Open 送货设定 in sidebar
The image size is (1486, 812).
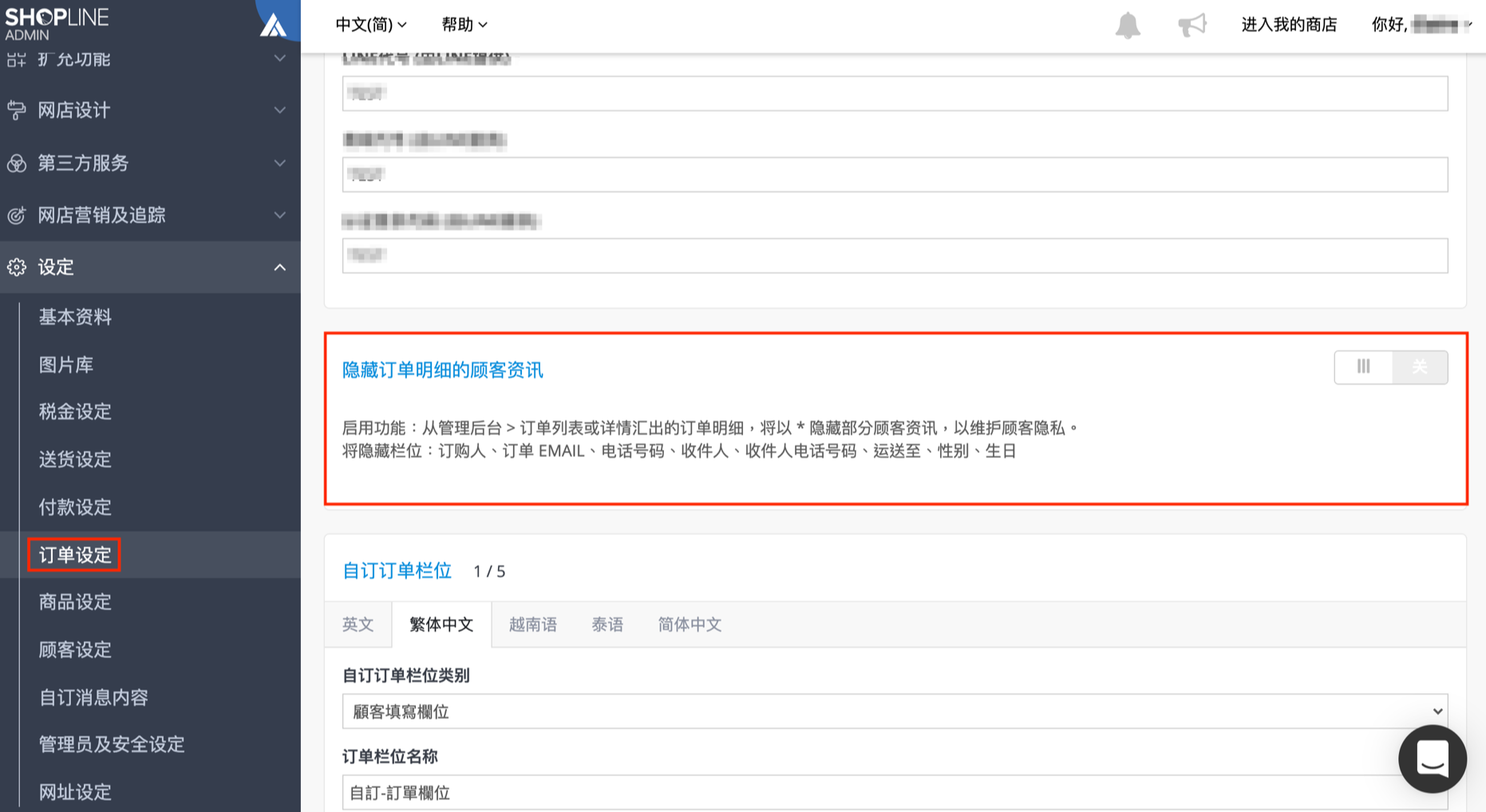tap(76, 460)
